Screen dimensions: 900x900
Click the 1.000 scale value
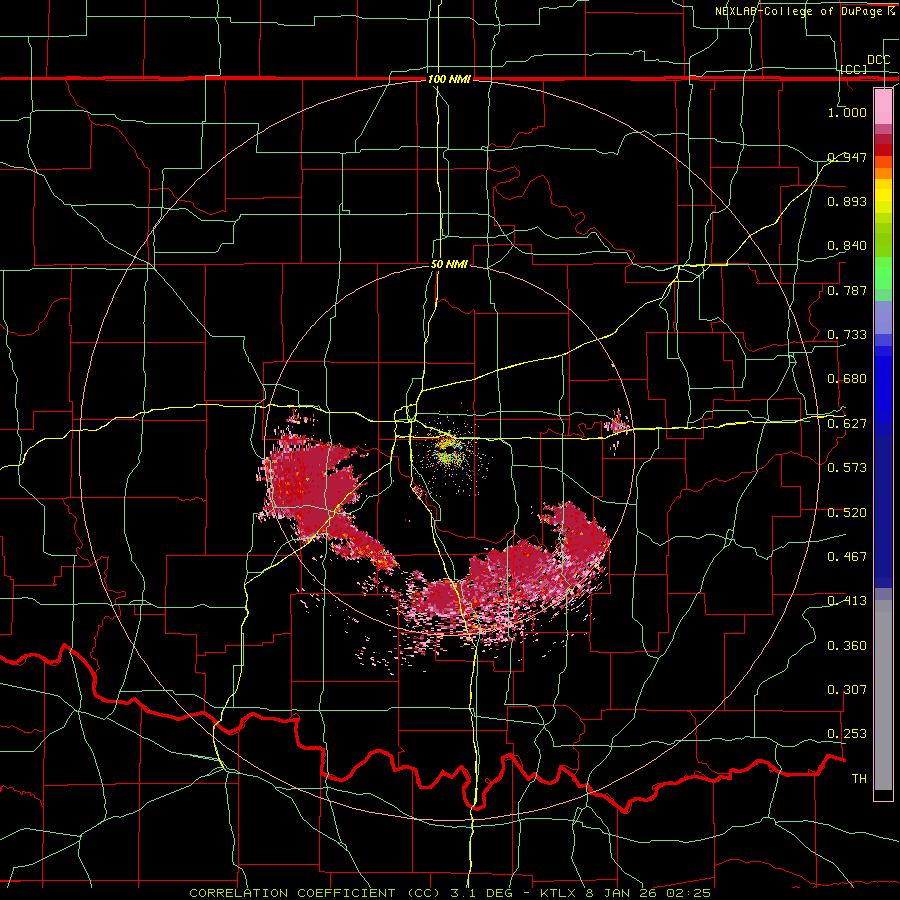click(x=847, y=112)
